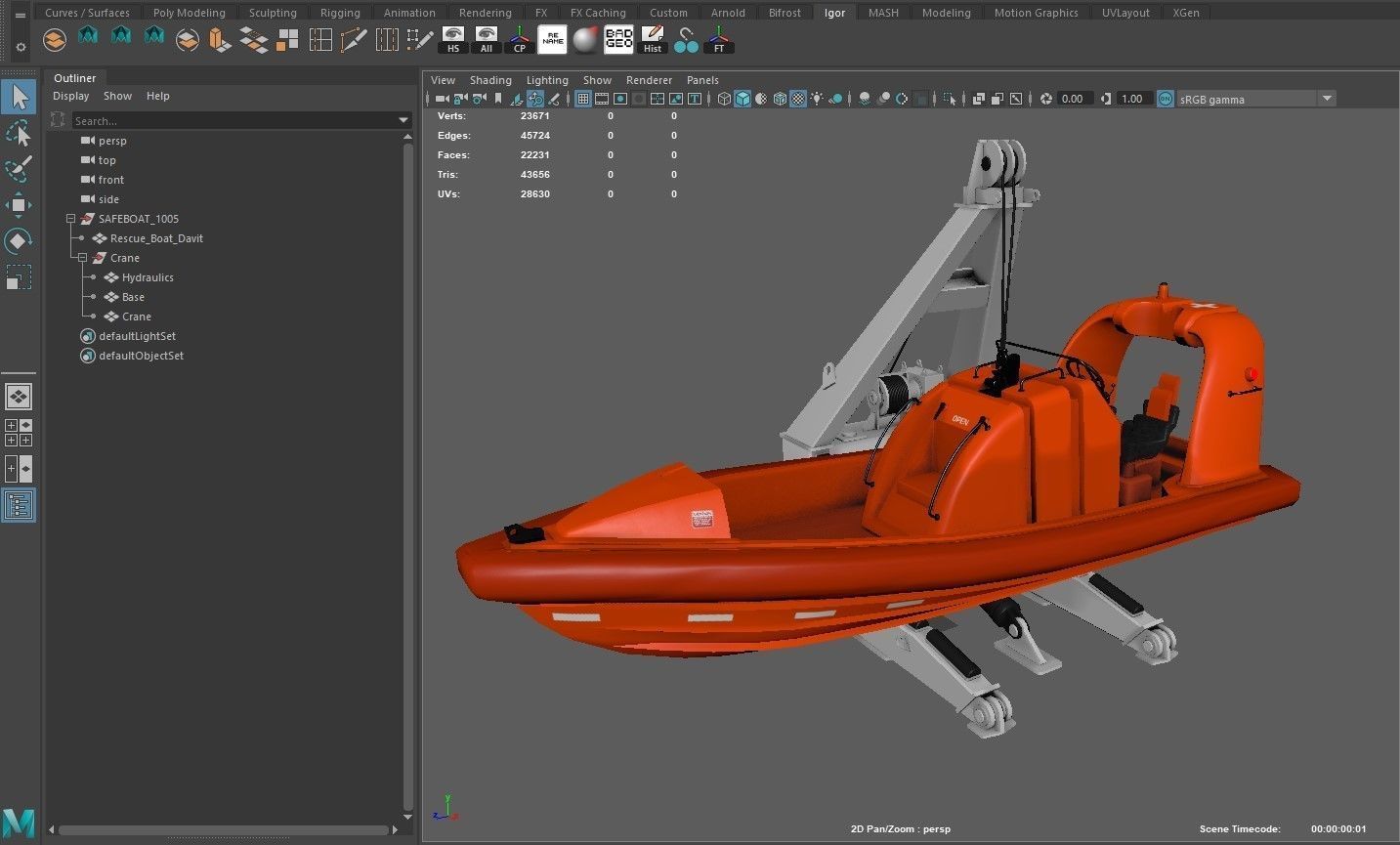The width and height of the screenshot is (1400, 845).
Task: Click the grey sphere shelf icon
Action: tap(585, 40)
